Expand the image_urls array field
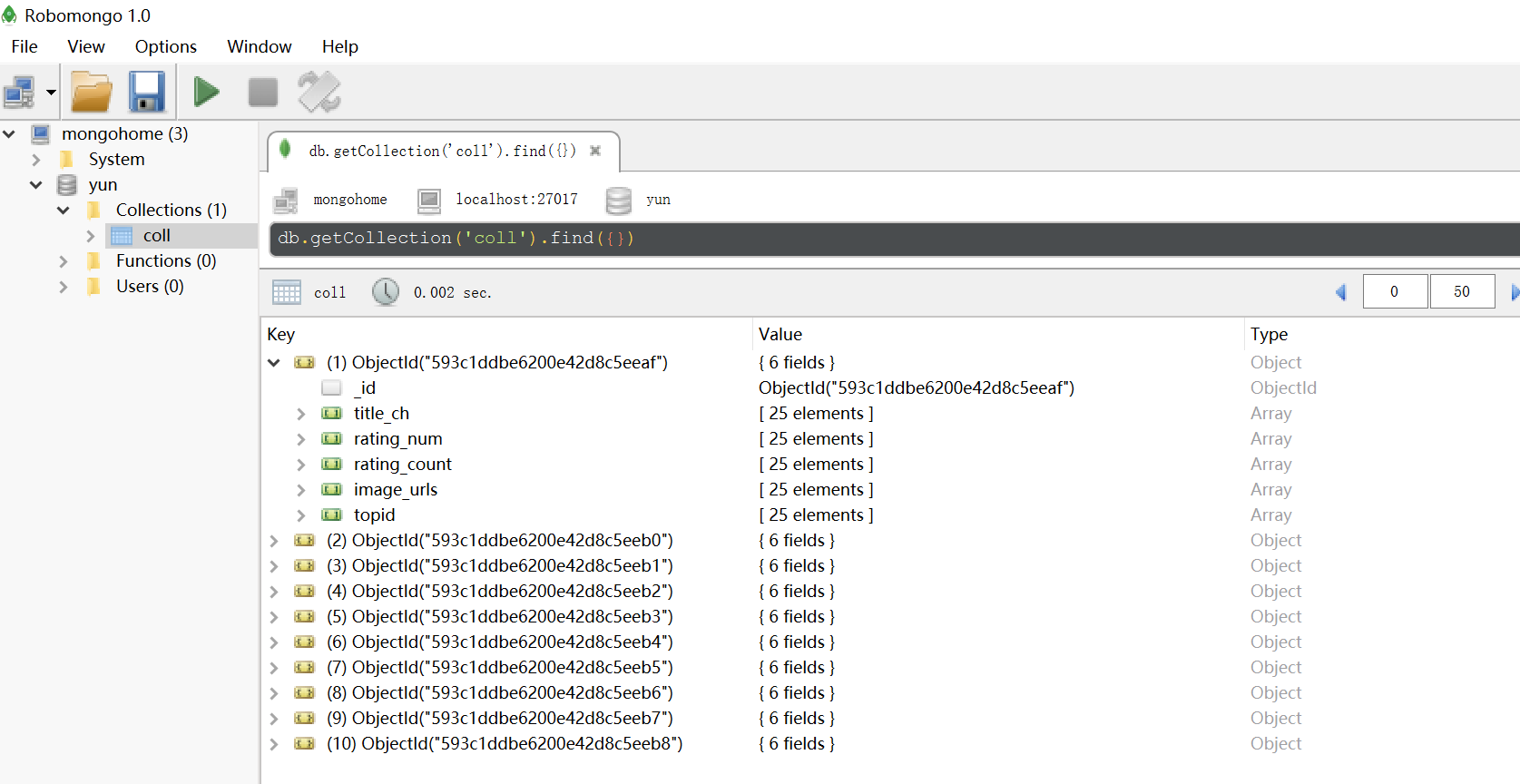This screenshot has height=784, width=1520. tap(301, 489)
